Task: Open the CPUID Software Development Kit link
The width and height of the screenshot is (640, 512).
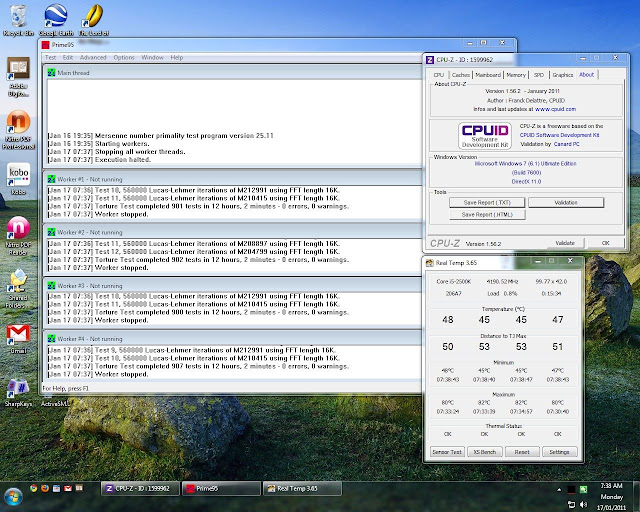Action: pos(559,135)
